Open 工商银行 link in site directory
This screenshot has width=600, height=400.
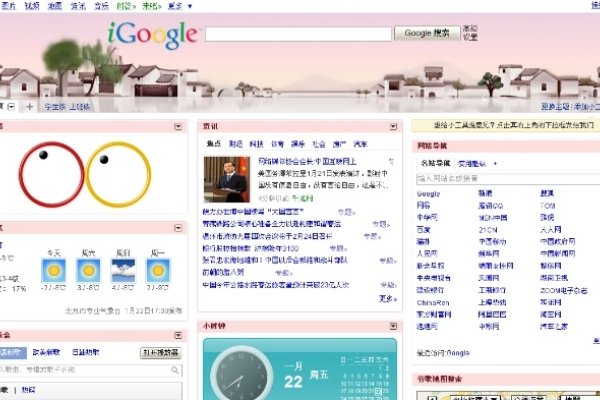point(492,291)
